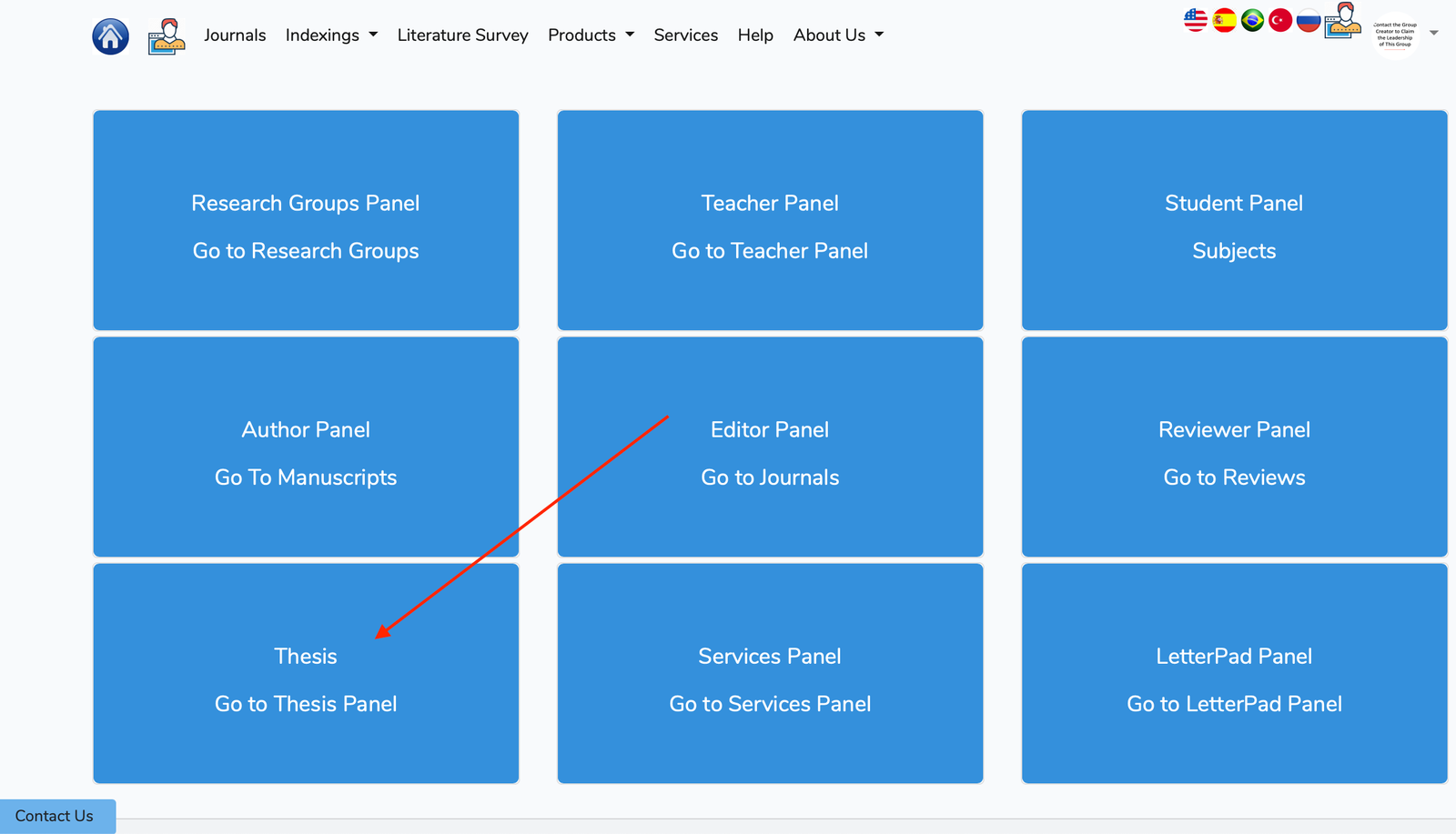Open the Journals menu item
Image resolution: width=1456 pixels, height=834 pixels.
(x=235, y=35)
